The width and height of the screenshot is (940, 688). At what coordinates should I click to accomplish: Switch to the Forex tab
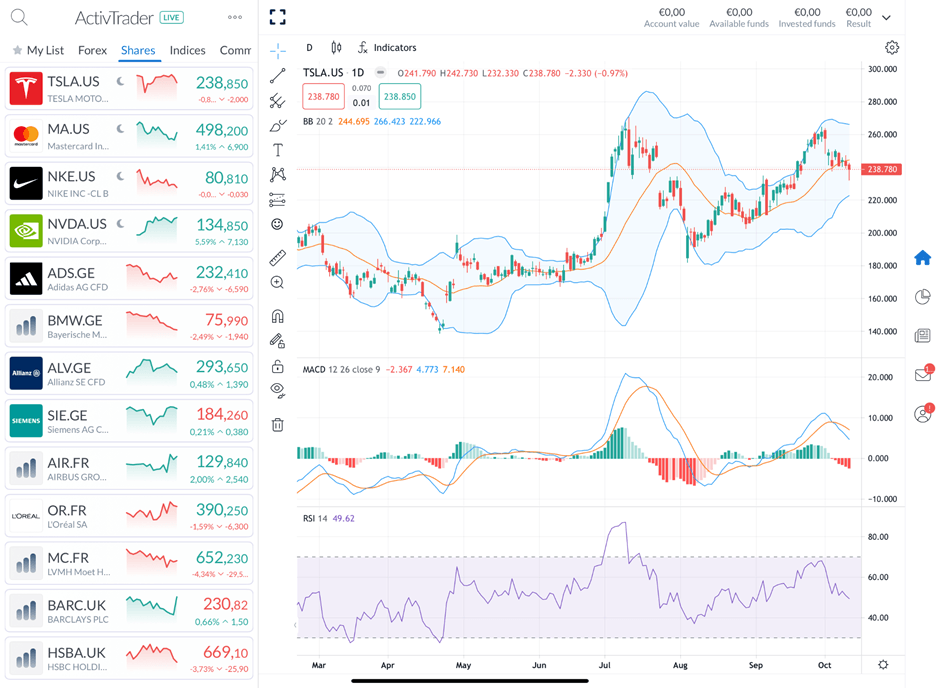(x=92, y=50)
